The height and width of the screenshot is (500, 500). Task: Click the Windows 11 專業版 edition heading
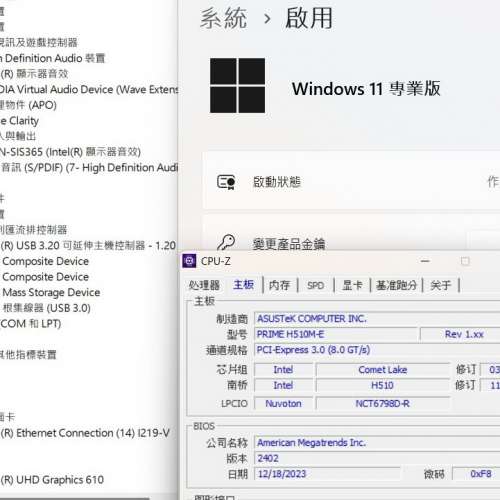pyautogui.click(x=366, y=89)
